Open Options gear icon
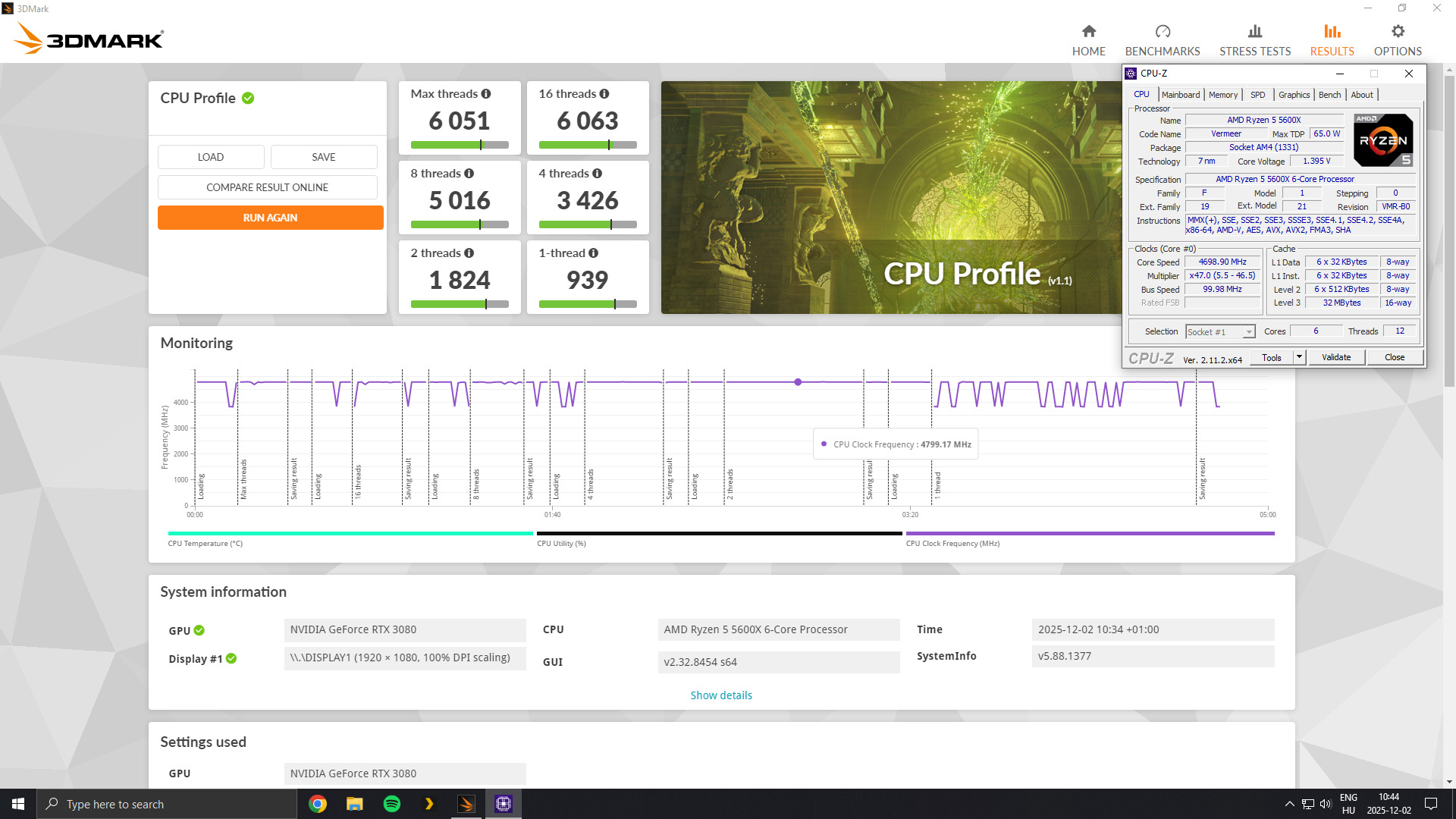Viewport: 1456px width, 819px height. (1397, 31)
